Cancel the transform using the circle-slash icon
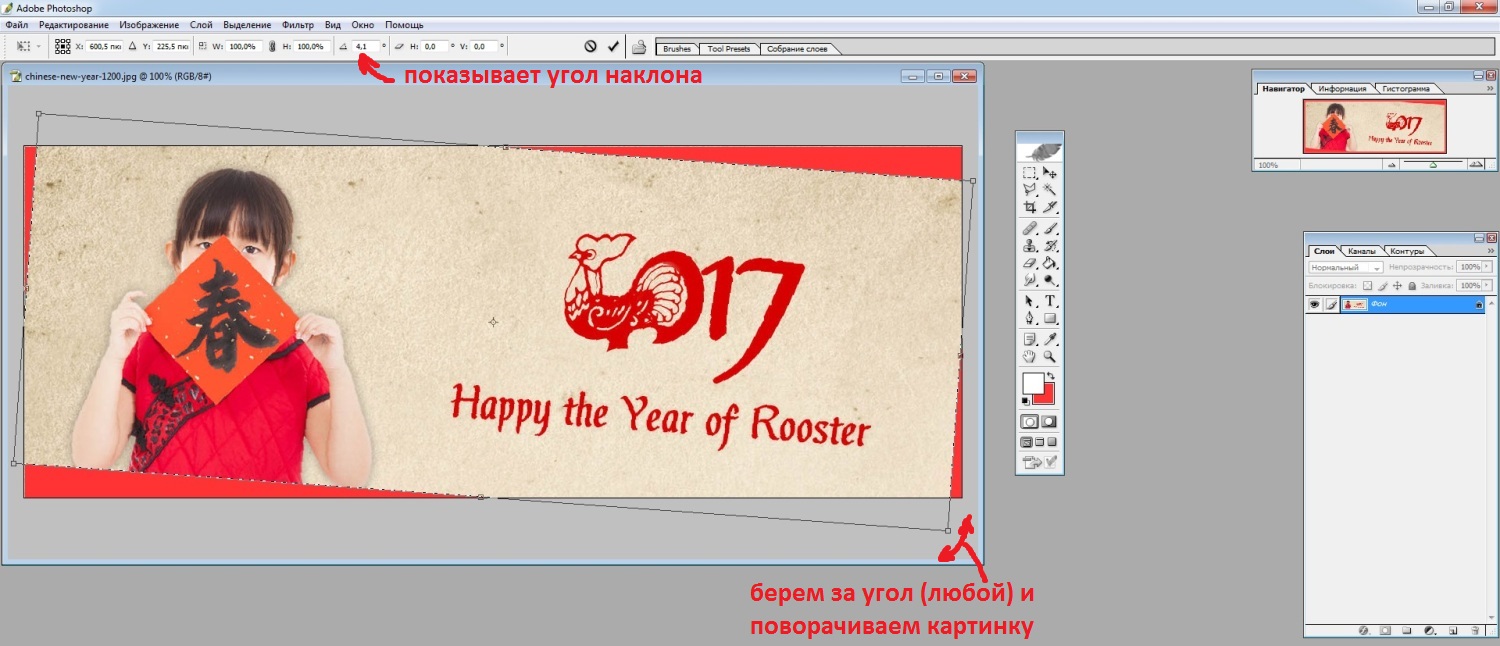 click(x=590, y=46)
